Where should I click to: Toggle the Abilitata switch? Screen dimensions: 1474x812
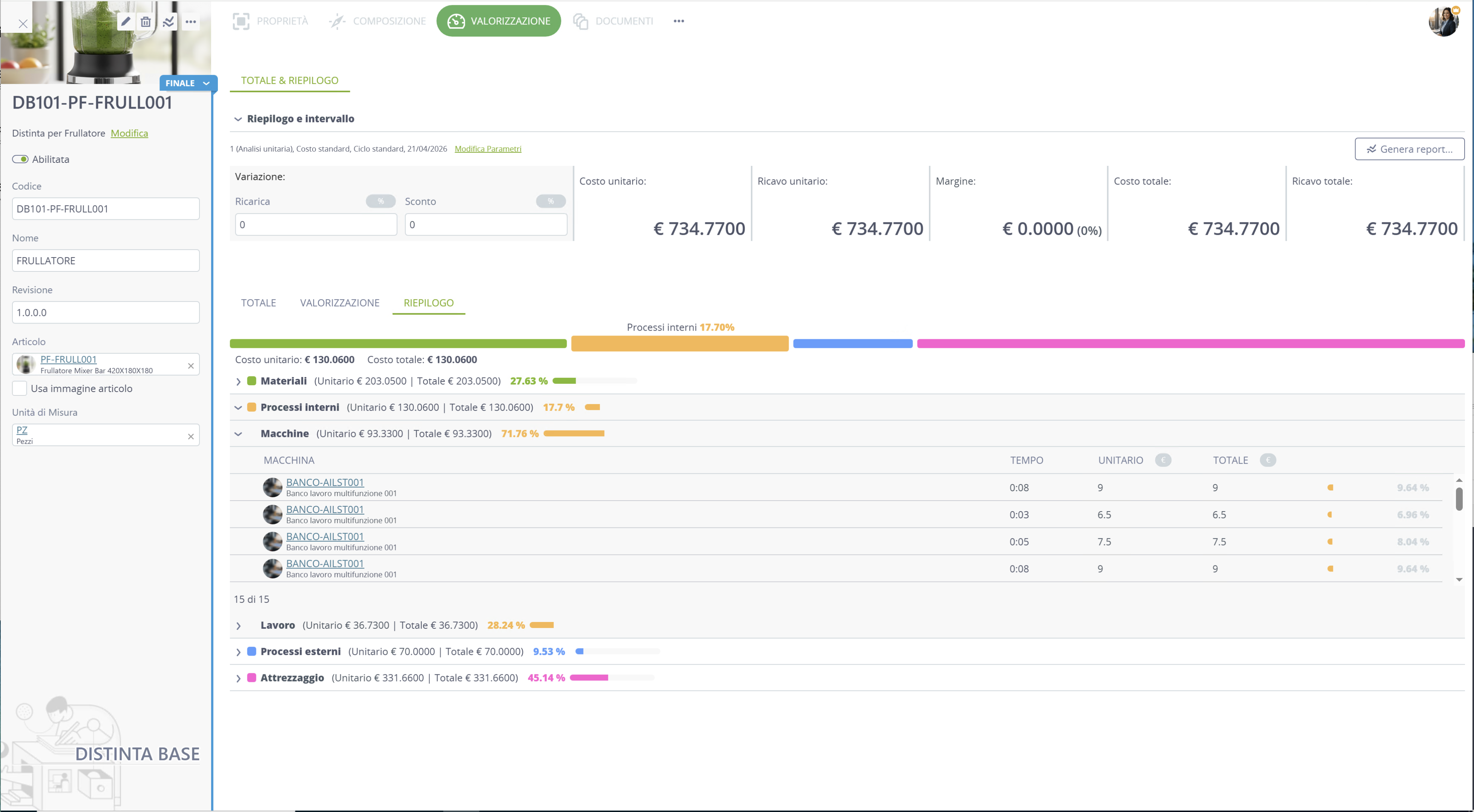coord(21,159)
